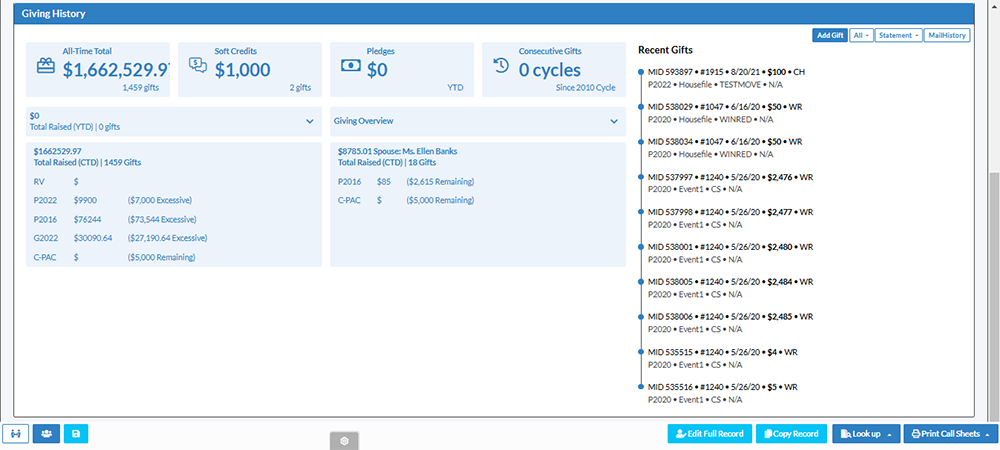Click 'Spouse: Ms. Ellen Banks' heading
The height and width of the screenshot is (450, 1000).
coord(413,152)
